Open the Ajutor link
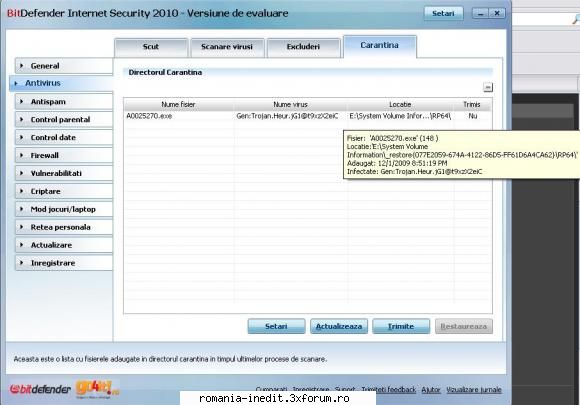 click(431, 389)
